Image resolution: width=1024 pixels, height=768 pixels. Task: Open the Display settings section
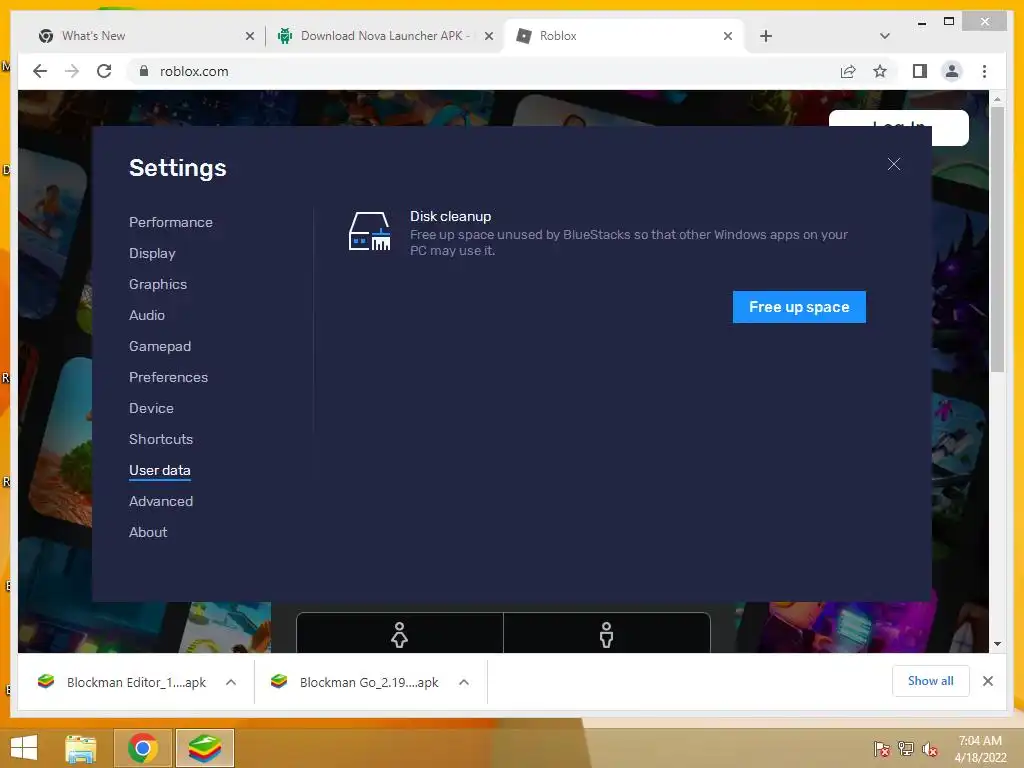click(x=152, y=253)
